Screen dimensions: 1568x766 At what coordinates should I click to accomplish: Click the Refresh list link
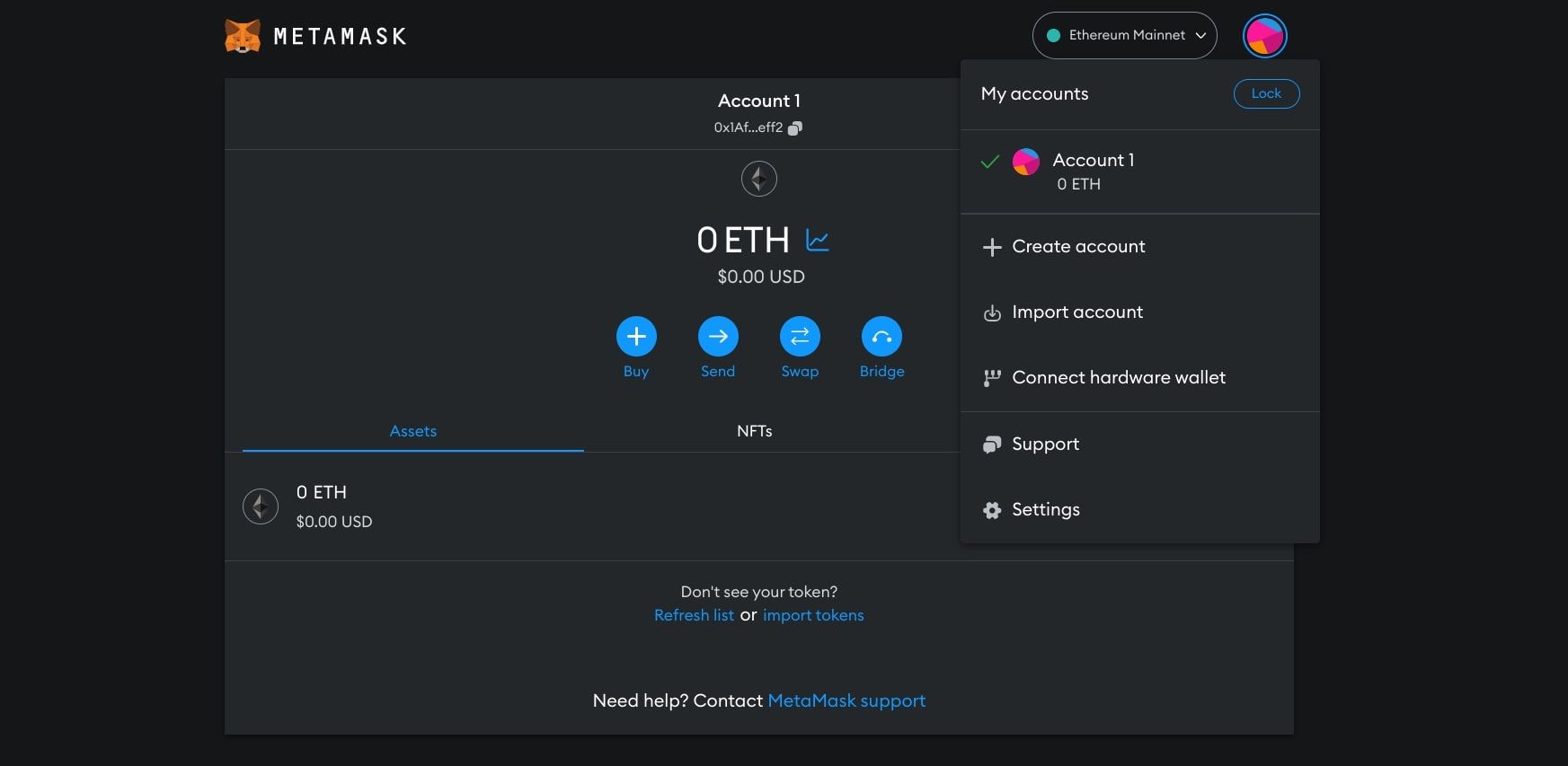694,615
